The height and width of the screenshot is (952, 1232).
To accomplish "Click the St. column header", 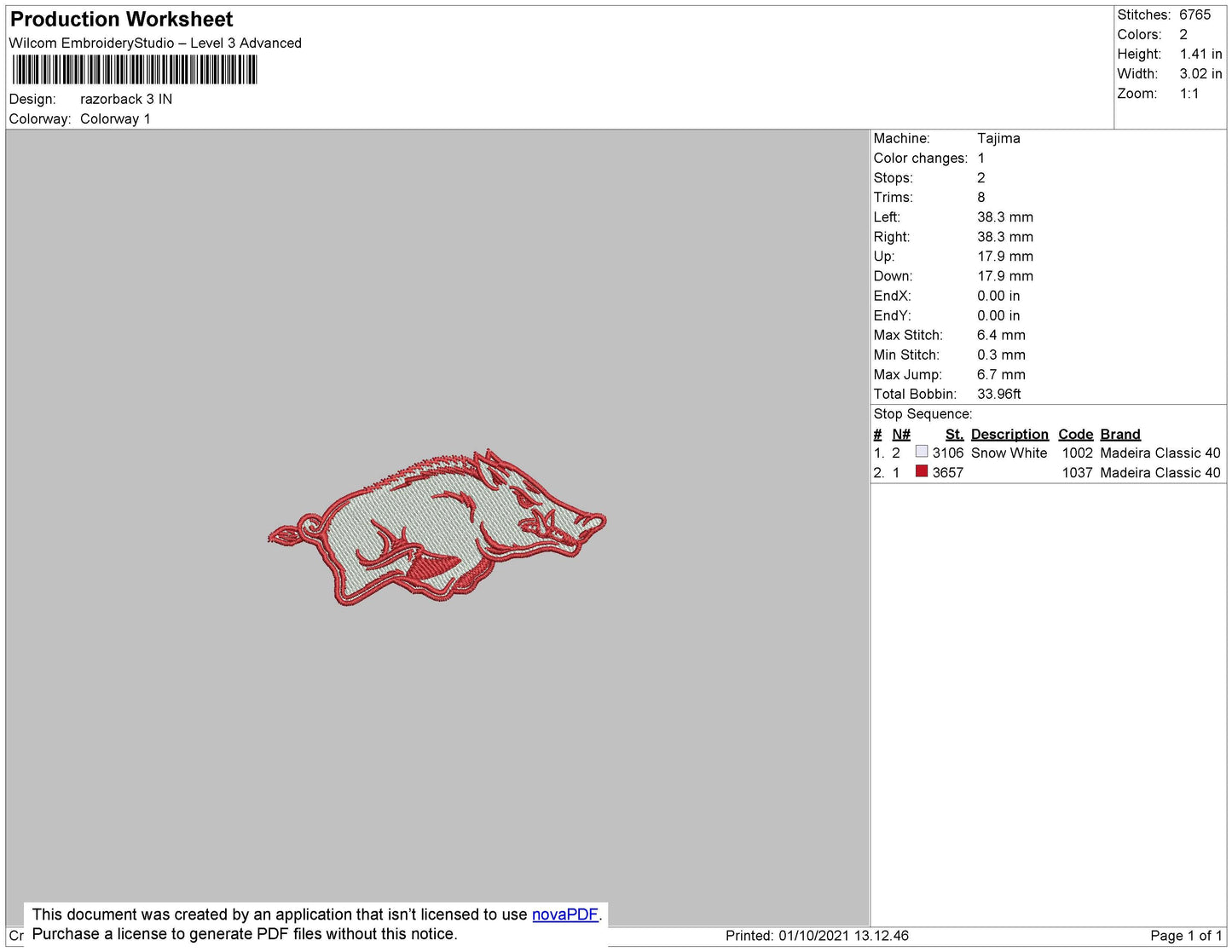I will [x=954, y=435].
